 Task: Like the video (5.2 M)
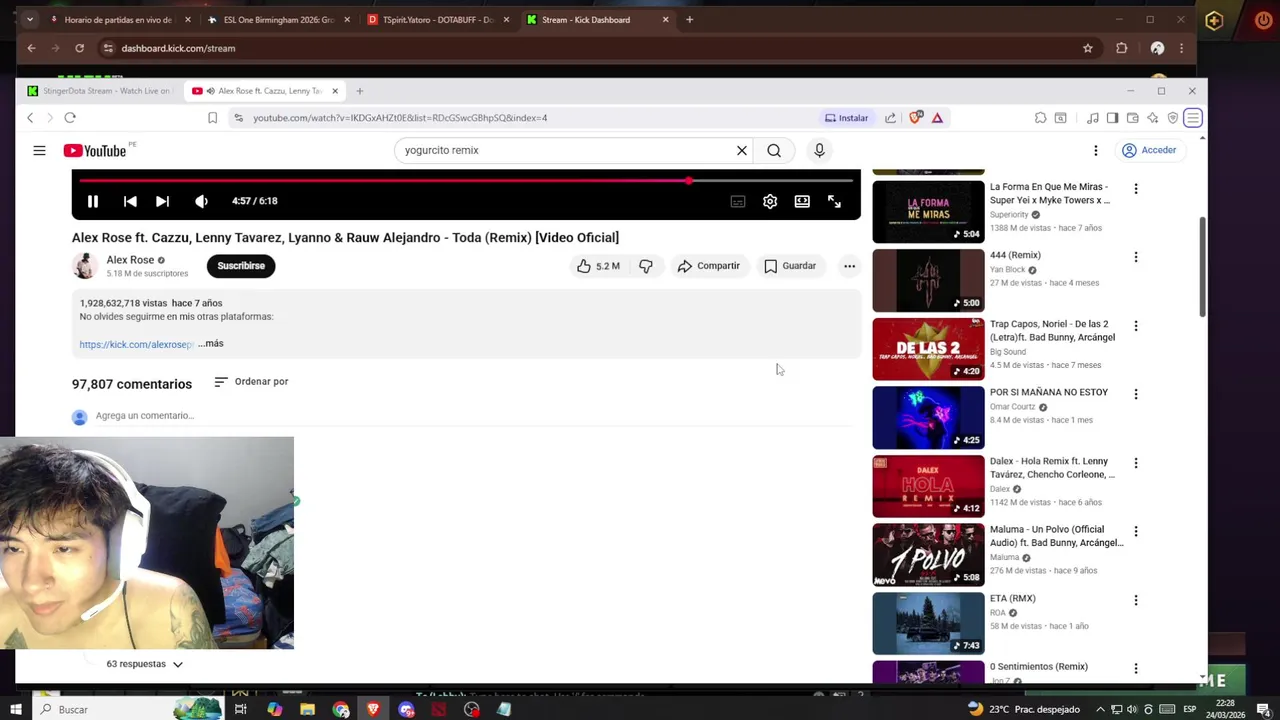coord(598,266)
